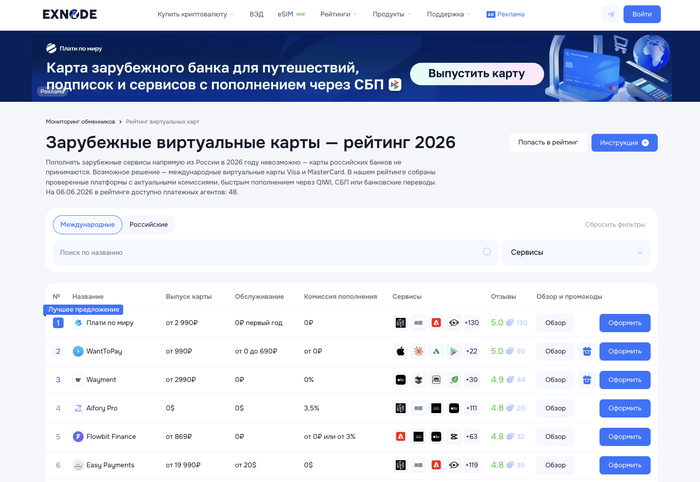The width and height of the screenshot is (700, 482).
Task: Focus the Поиск по названию search field
Action: coord(275,252)
